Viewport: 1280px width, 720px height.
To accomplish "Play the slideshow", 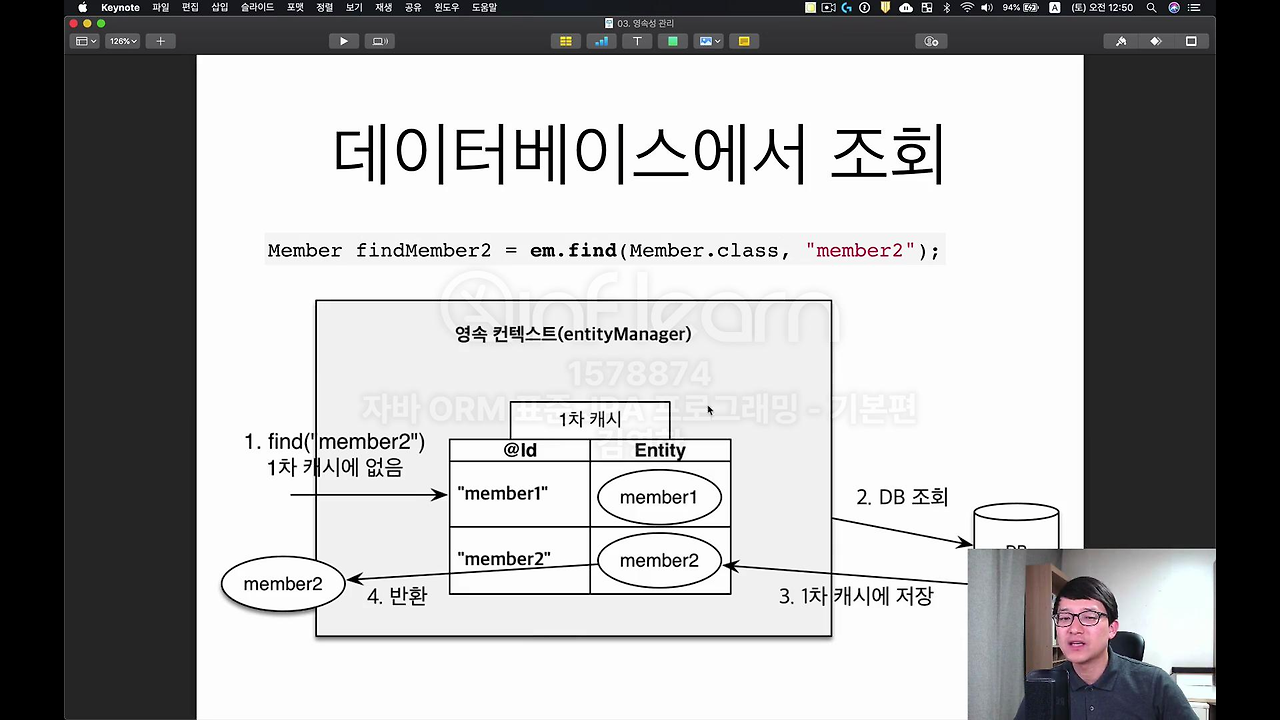I will point(344,41).
